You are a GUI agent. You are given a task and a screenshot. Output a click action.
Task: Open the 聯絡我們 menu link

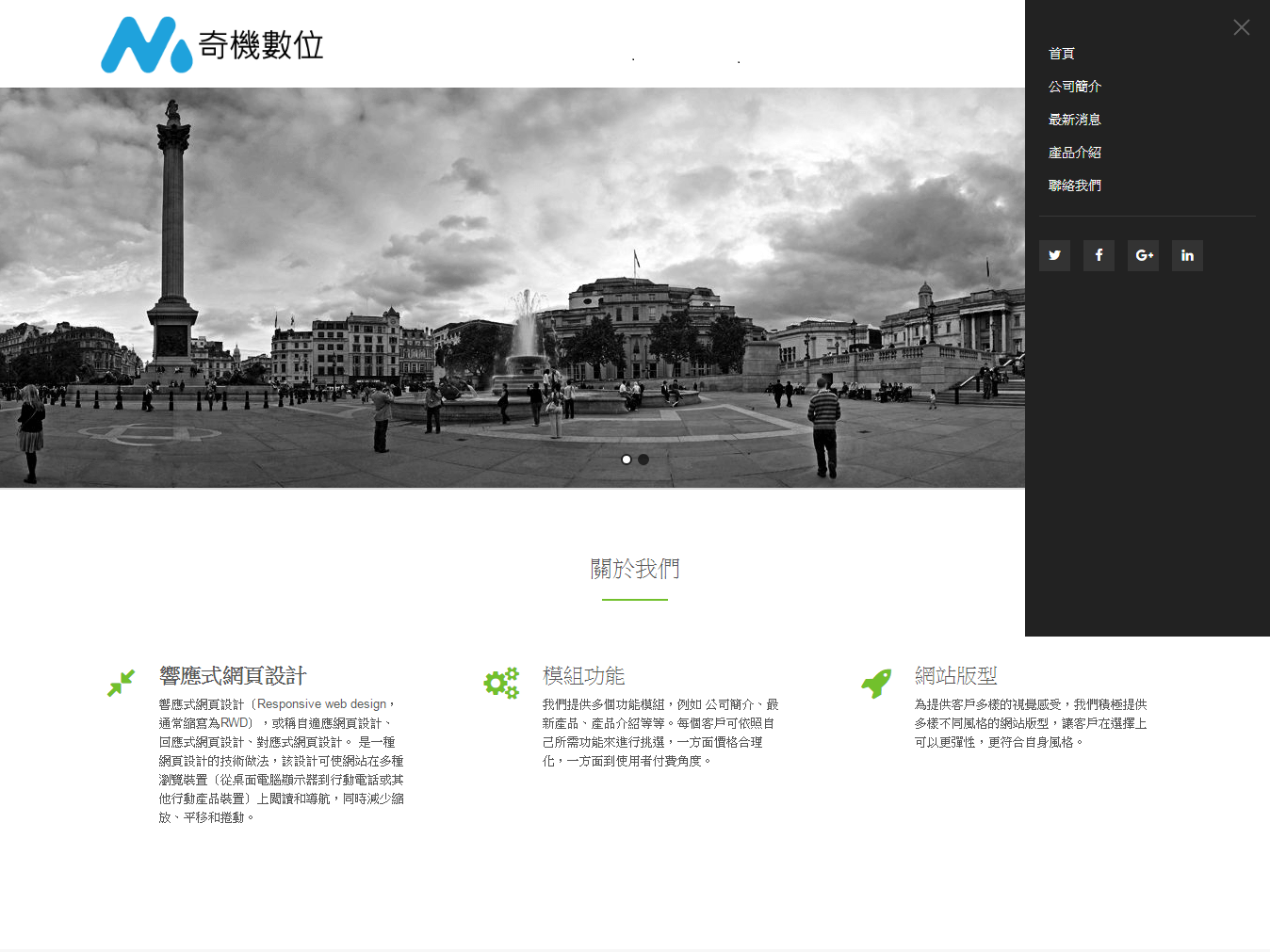click(1075, 186)
